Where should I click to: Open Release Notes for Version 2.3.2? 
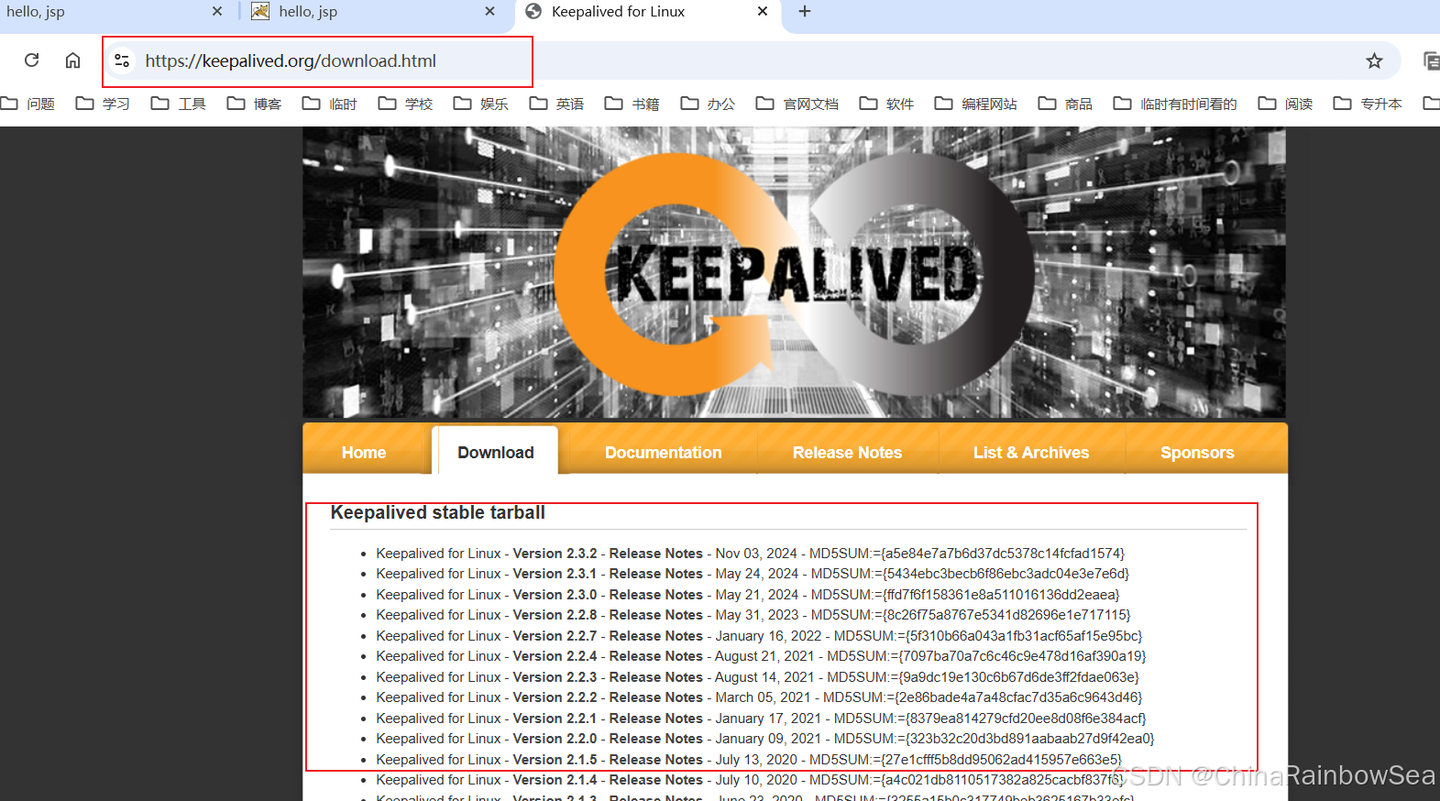[655, 553]
